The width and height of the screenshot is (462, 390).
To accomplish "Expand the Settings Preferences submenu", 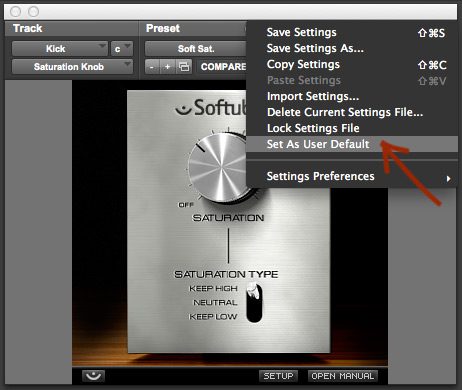I will (352, 176).
